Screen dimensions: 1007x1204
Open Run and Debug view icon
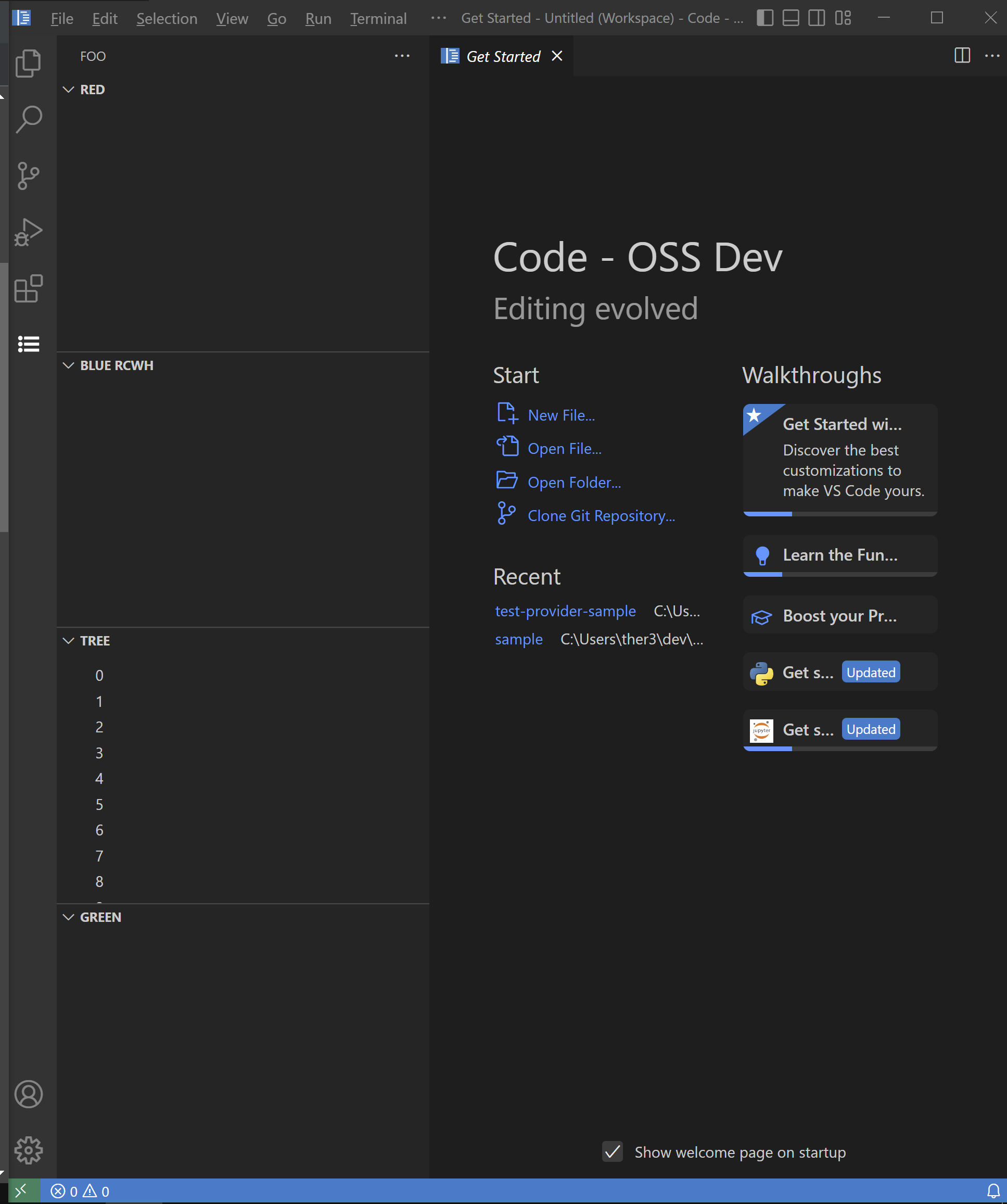28,232
